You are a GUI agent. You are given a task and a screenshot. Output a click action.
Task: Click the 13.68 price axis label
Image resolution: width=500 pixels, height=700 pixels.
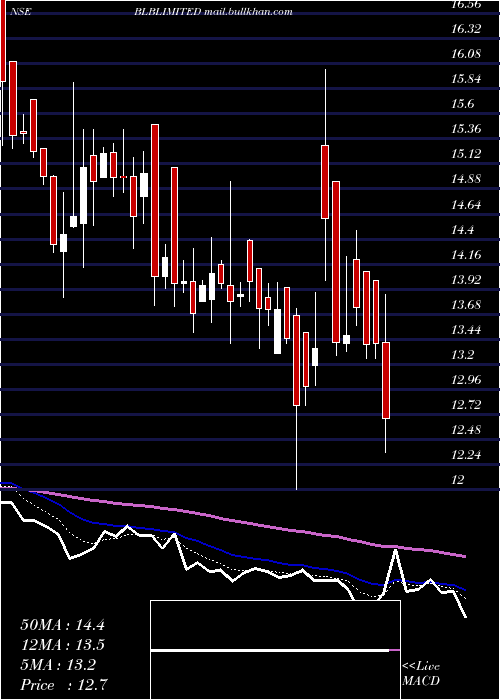(x=467, y=305)
